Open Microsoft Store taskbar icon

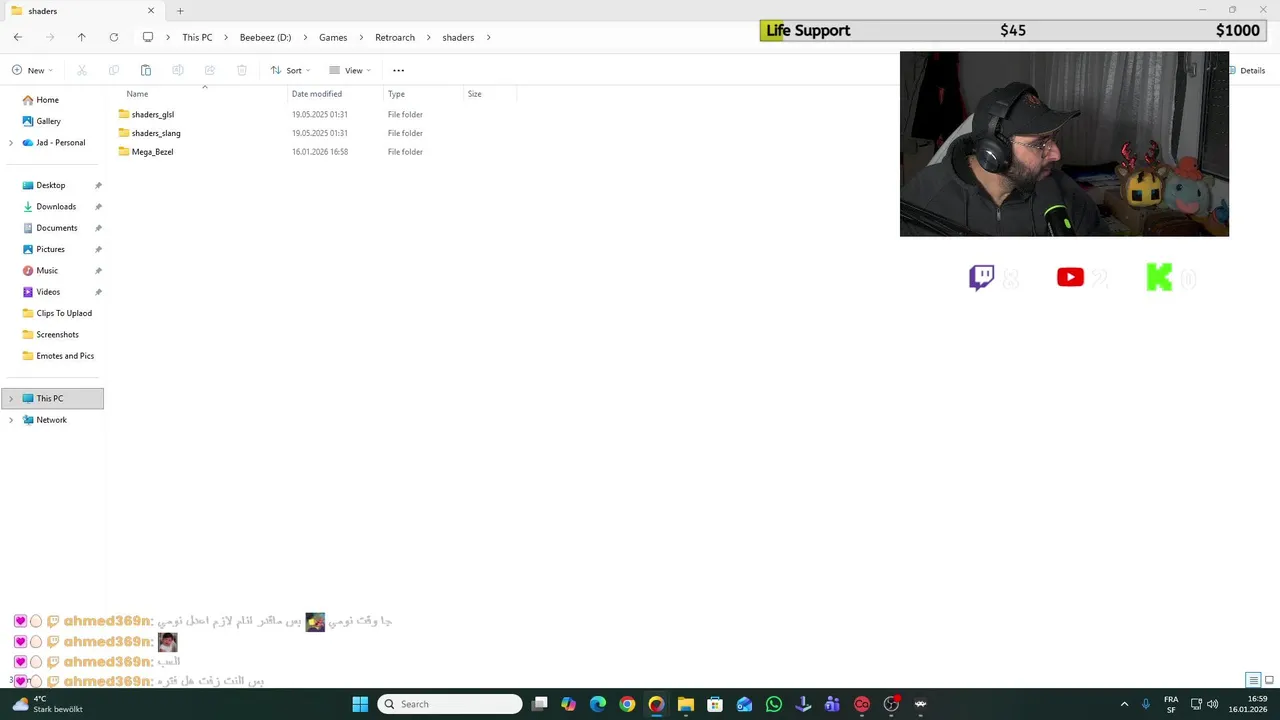[715, 704]
